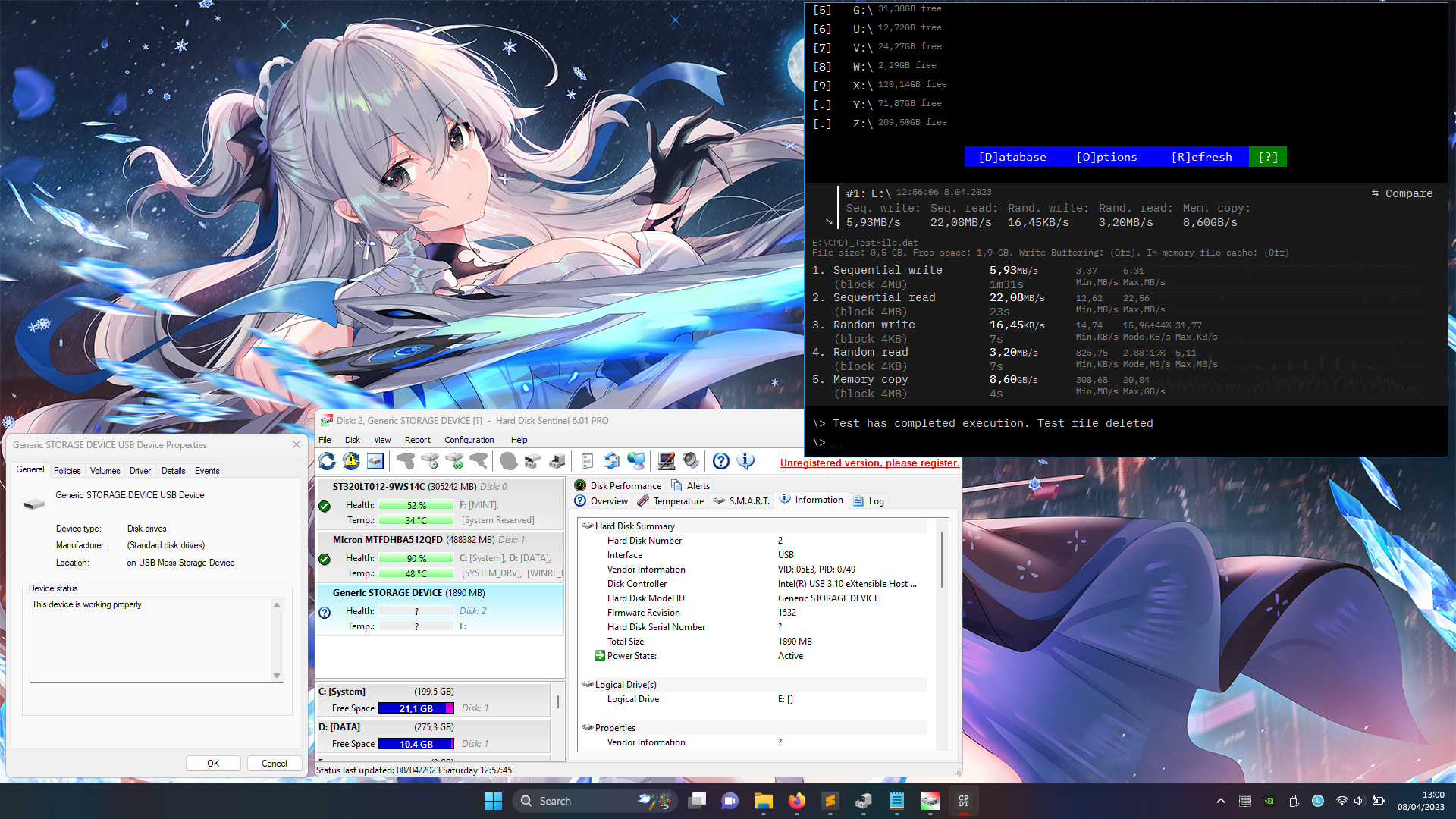1456x819 pixels.
Task: Click the blue circular-arrows send report icon
Action: (612, 461)
